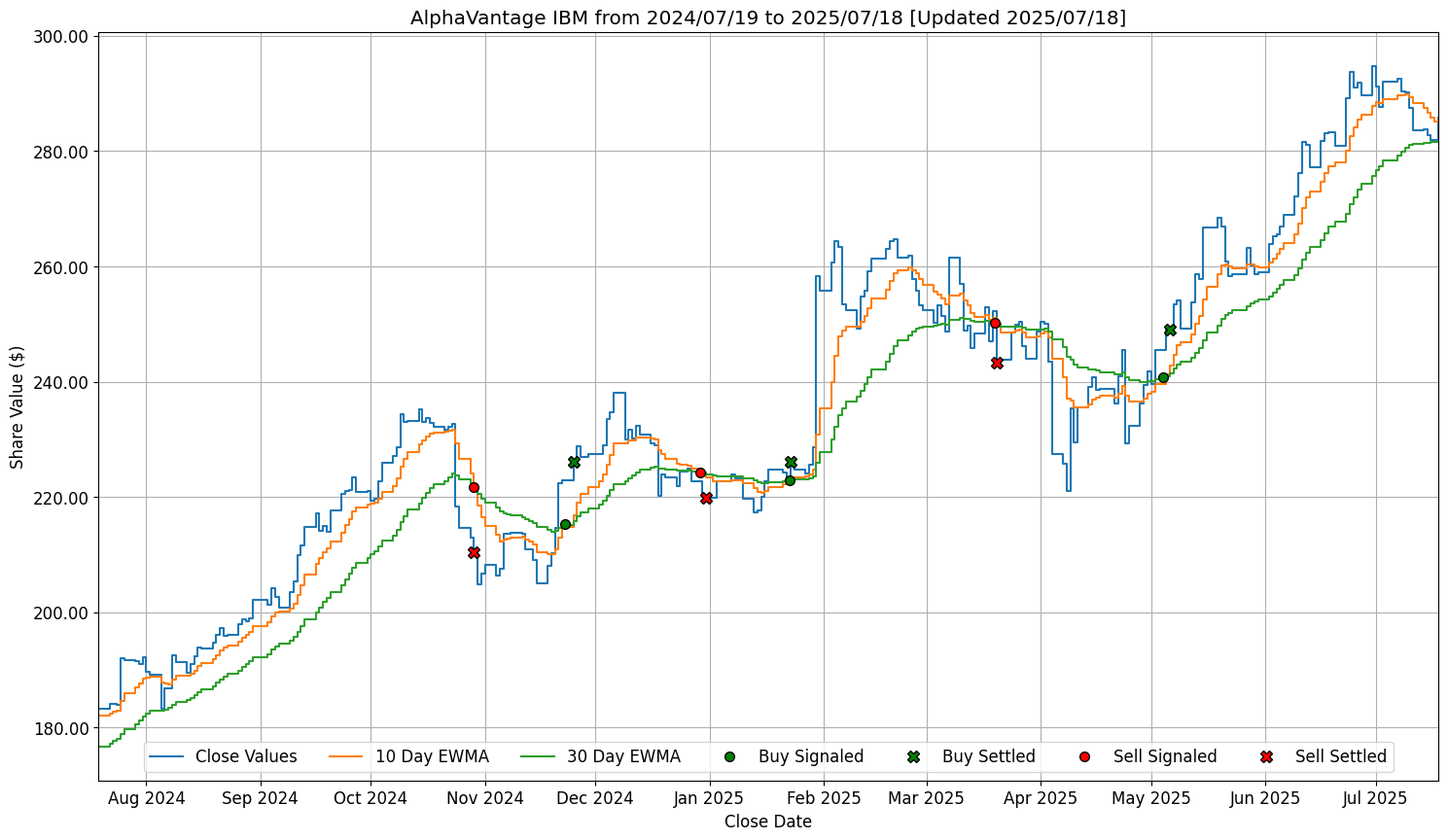Click the 'Dec 2024' x-axis tick label
Screen dimensions: 1448x840
595,798
